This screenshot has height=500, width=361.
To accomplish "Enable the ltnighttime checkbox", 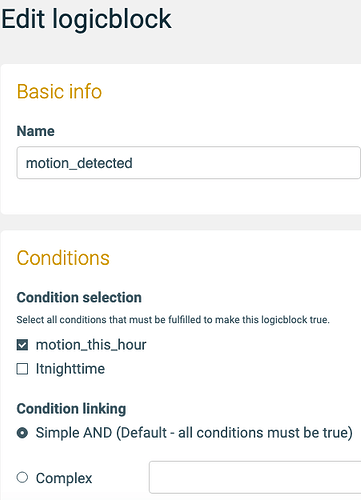I will pos(22,369).
